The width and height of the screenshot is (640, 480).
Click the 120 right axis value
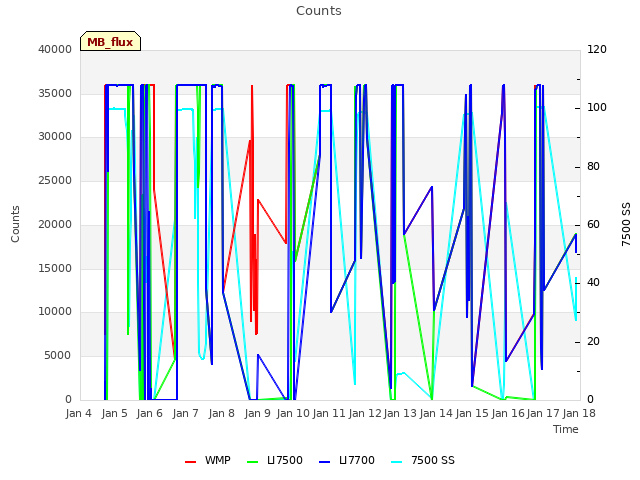point(597,49)
